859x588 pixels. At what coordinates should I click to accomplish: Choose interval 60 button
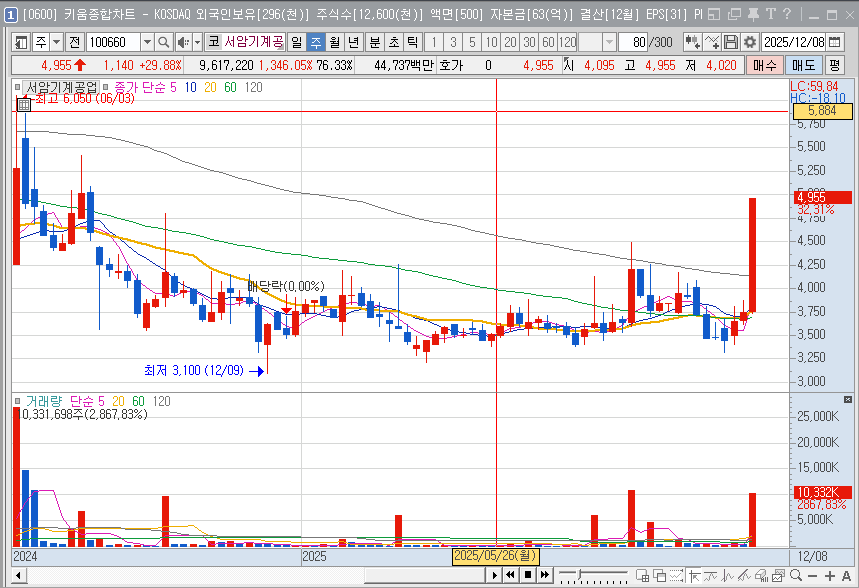click(x=548, y=42)
